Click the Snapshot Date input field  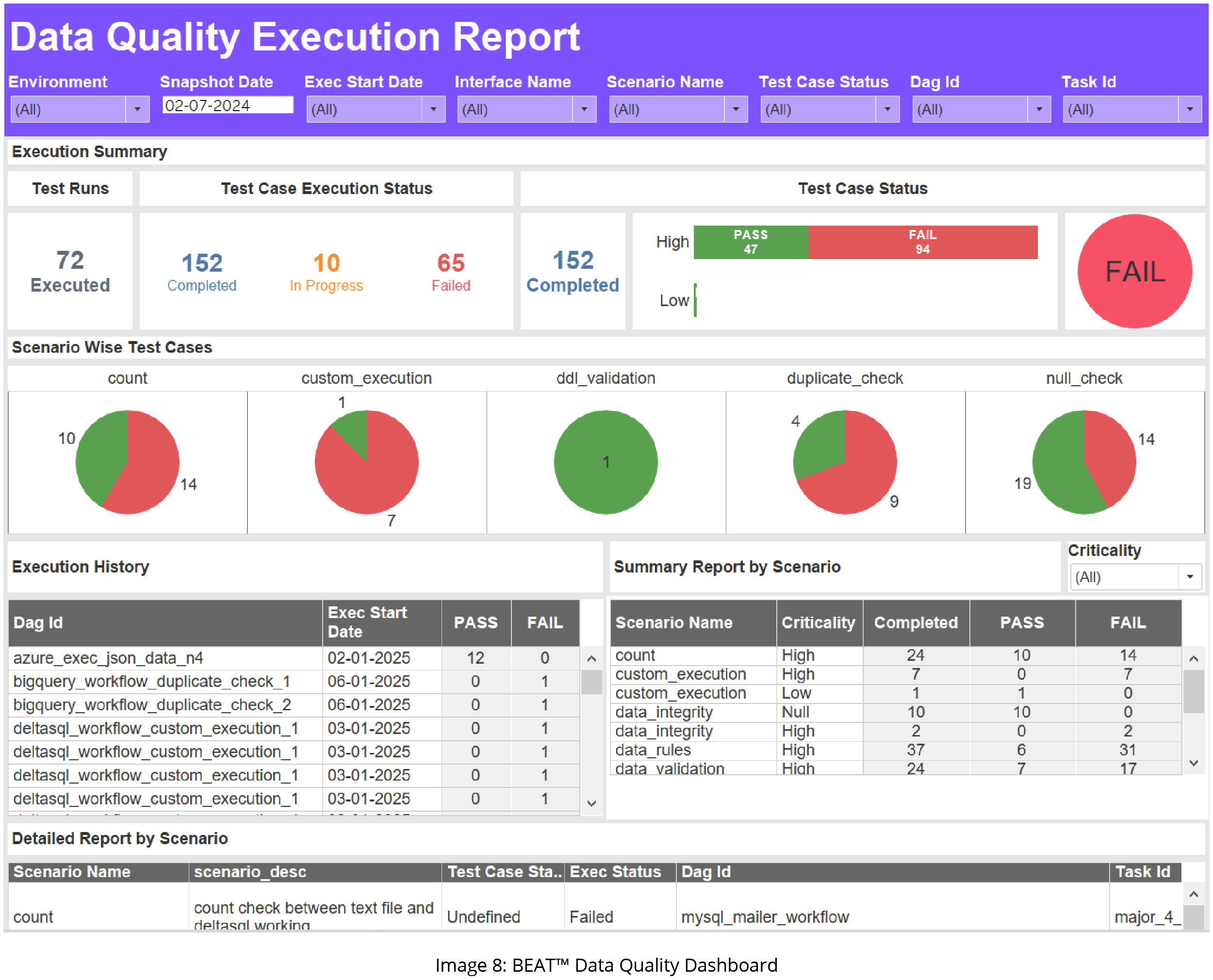(228, 106)
